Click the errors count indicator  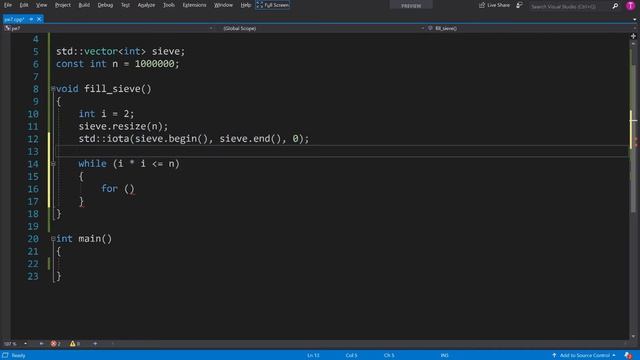tap(56, 344)
